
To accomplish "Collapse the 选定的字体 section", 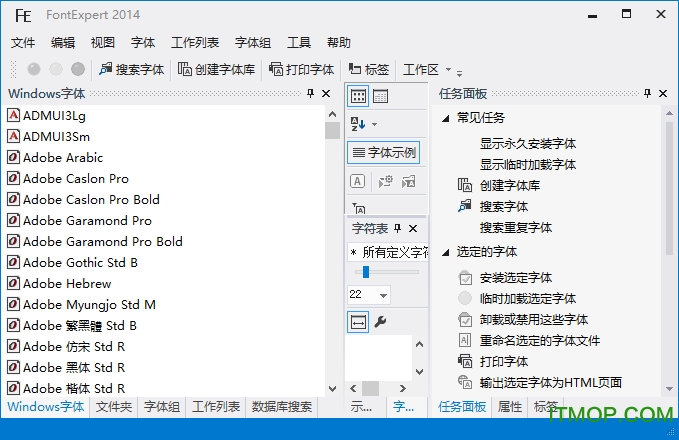I will click(x=445, y=252).
